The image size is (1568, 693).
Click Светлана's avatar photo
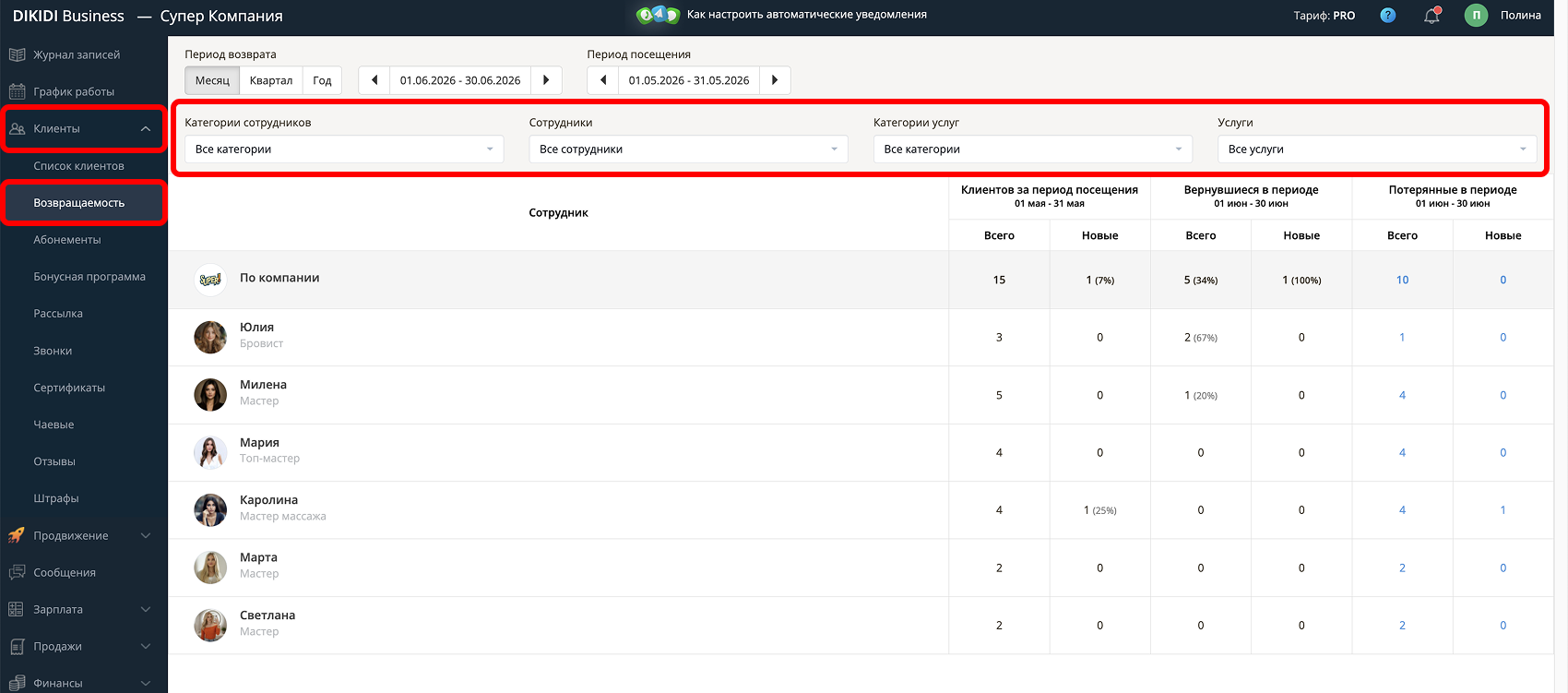tap(210, 625)
